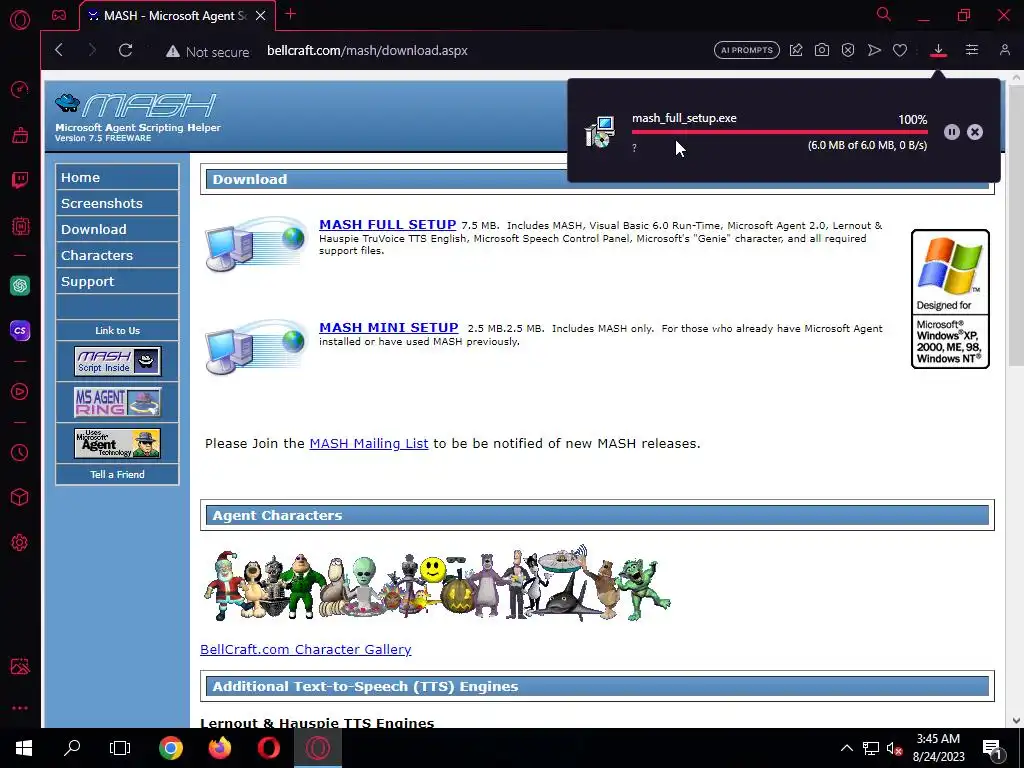
Task: Click the page vertical scrollbar
Action: 1016,225
